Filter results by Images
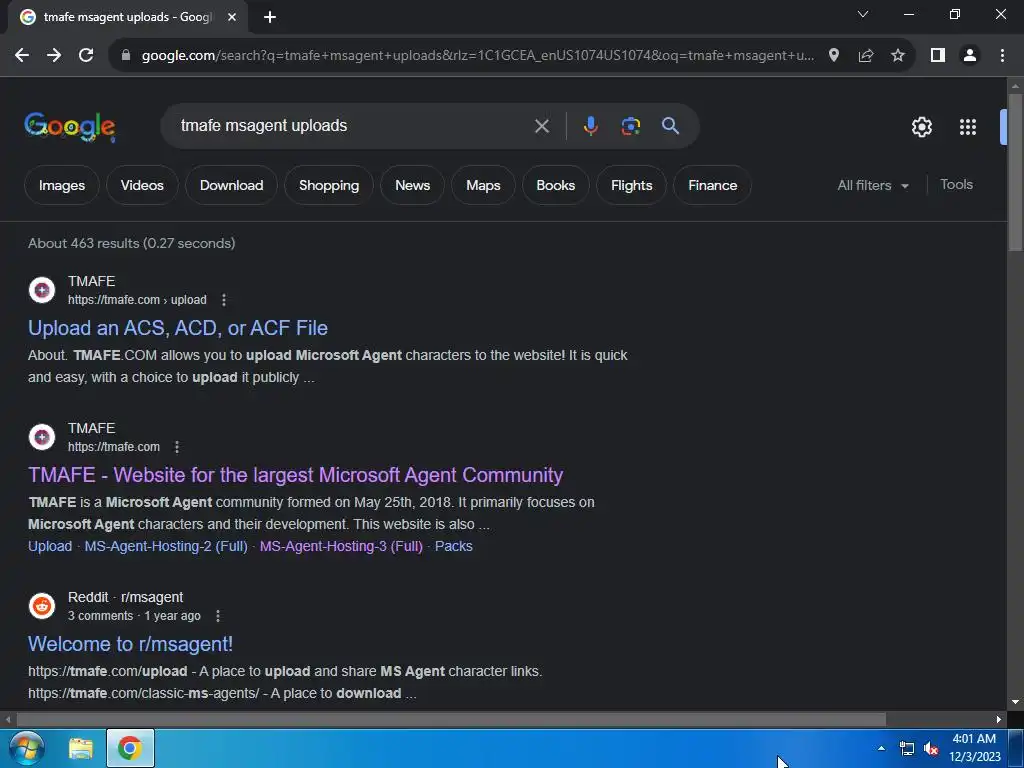 (x=62, y=185)
